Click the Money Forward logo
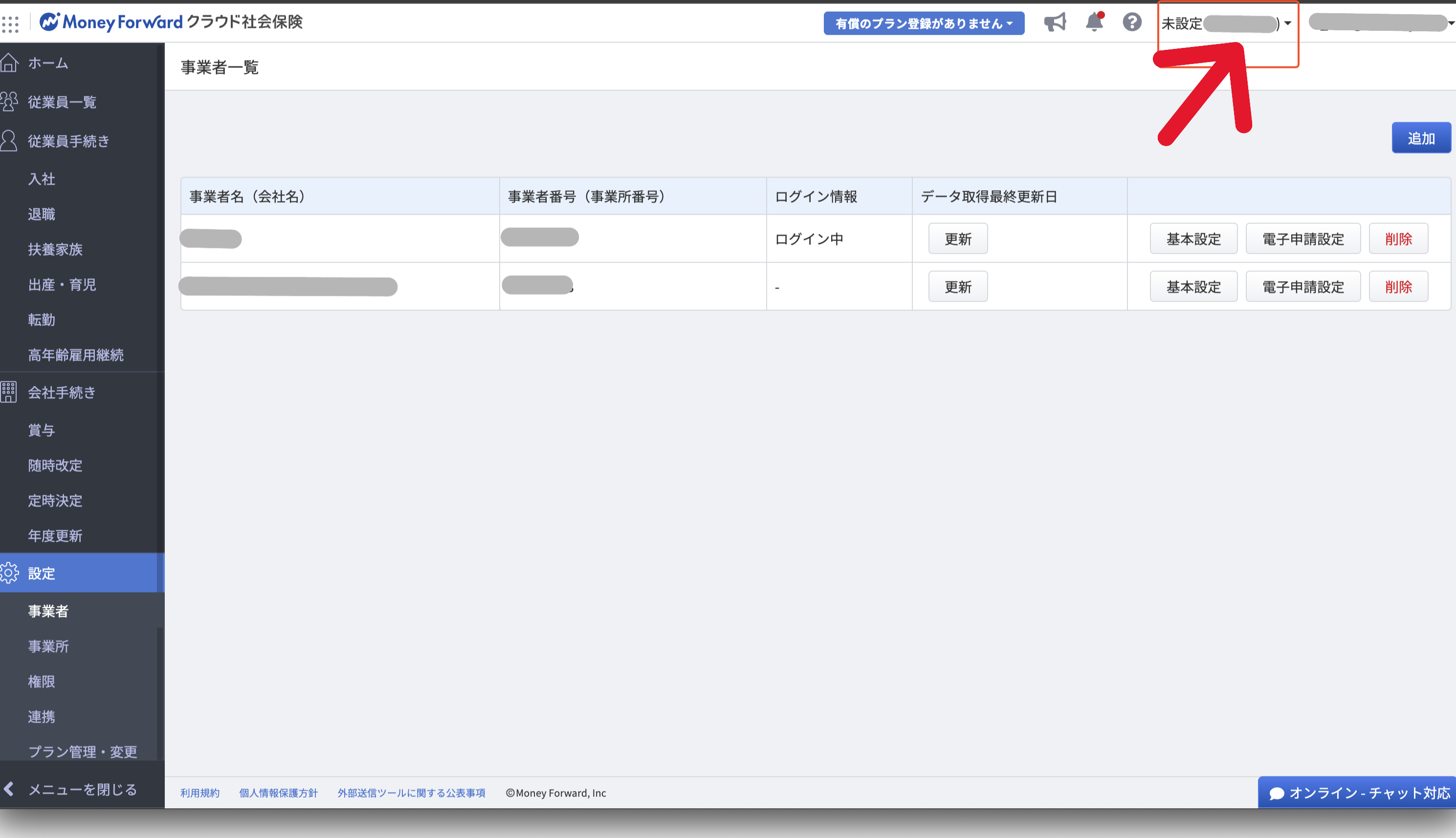 pyautogui.click(x=110, y=22)
